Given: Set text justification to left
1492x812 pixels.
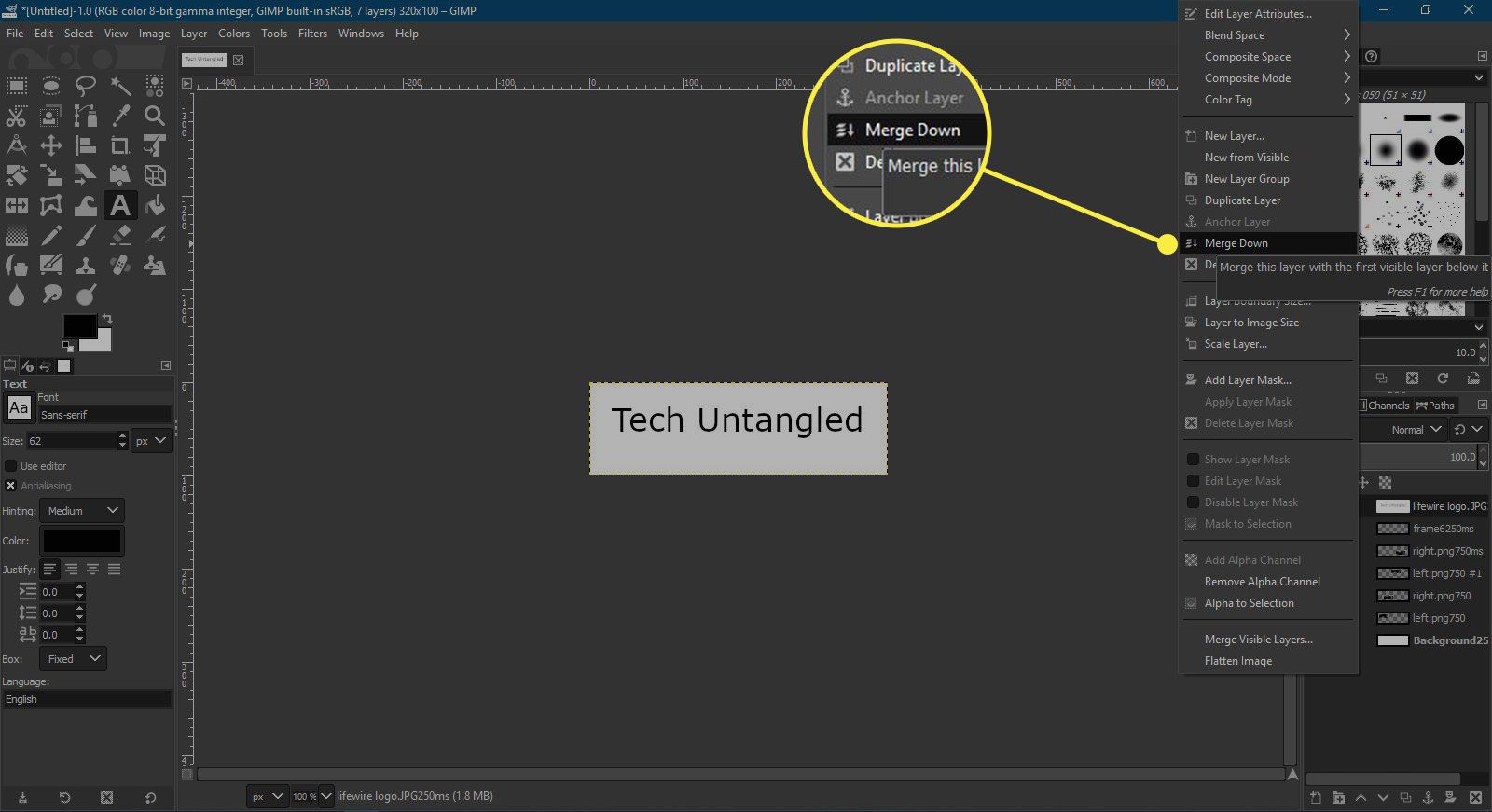Looking at the screenshot, I should click(x=49, y=569).
